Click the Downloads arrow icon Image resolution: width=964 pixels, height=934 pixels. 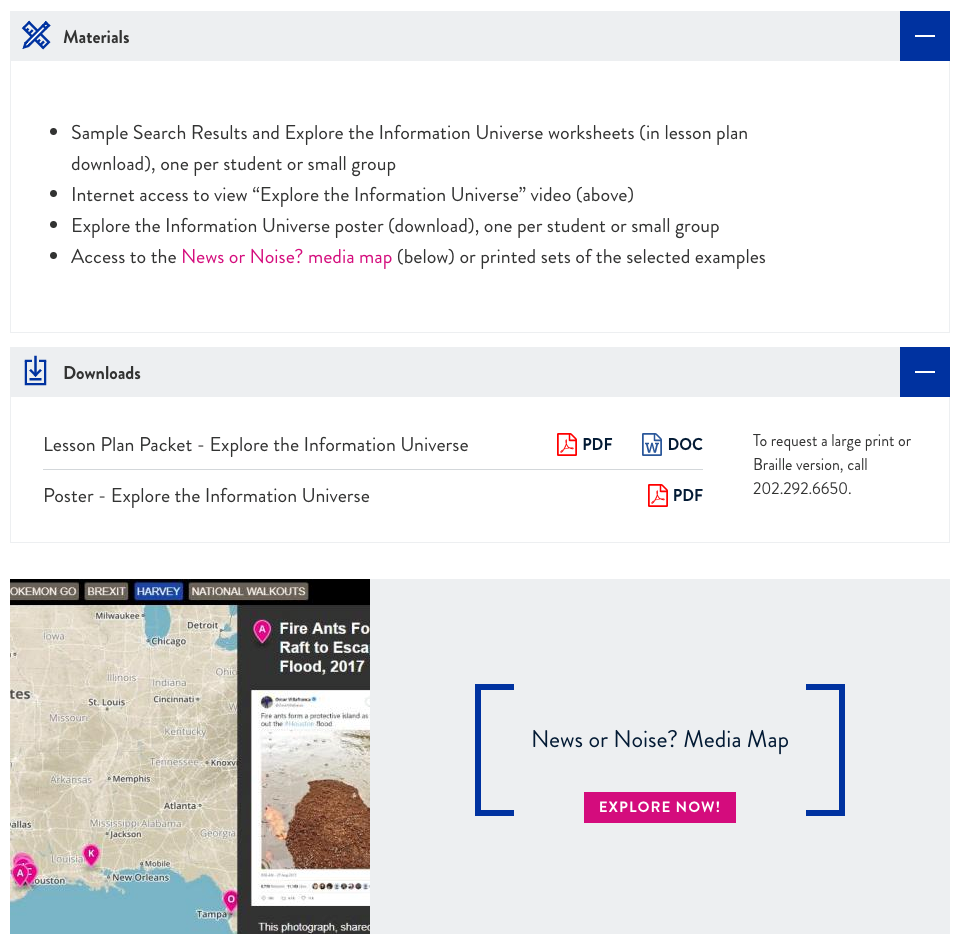point(35,371)
